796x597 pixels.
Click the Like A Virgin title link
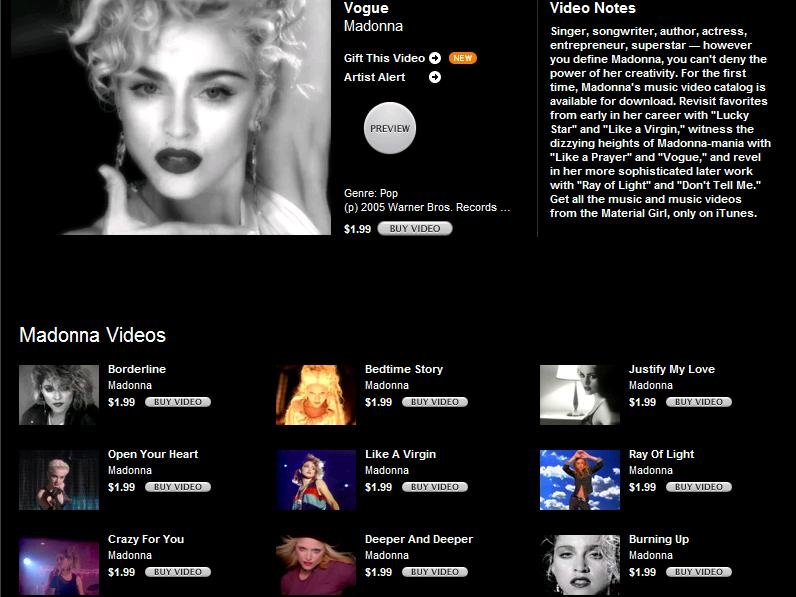click(x=400, y=454)
